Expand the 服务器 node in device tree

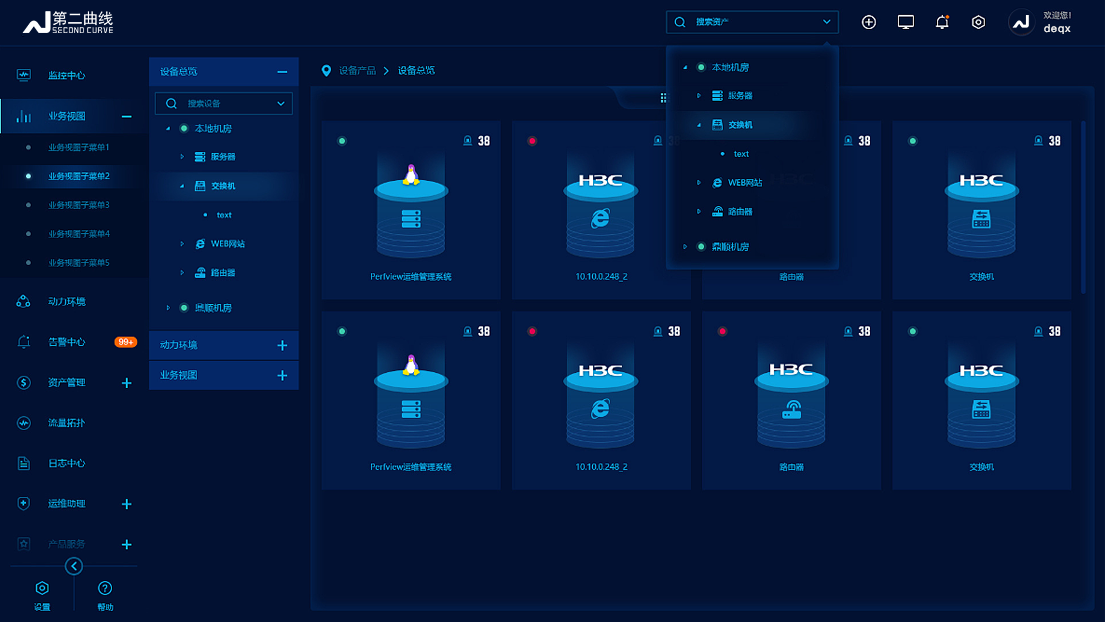click(182, 157)
